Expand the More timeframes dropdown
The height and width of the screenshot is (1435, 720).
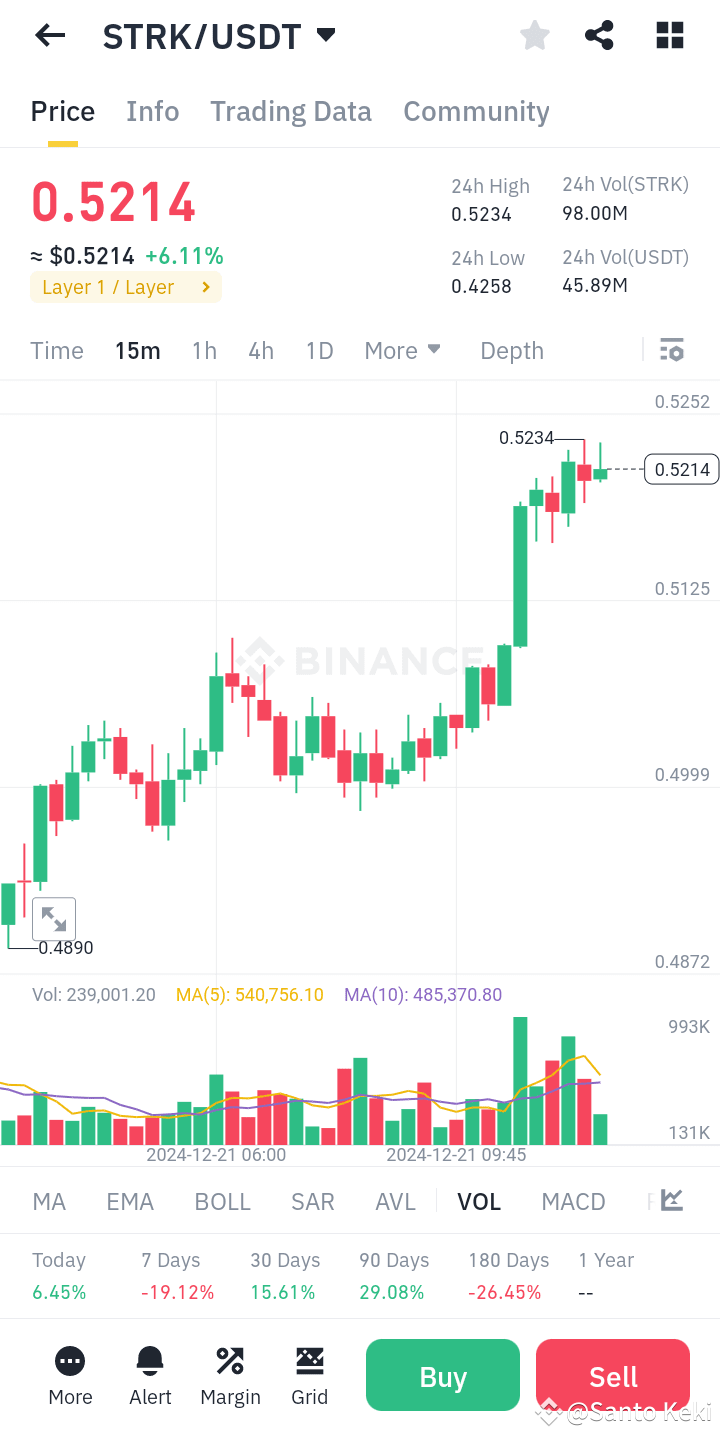pos(403,350)
